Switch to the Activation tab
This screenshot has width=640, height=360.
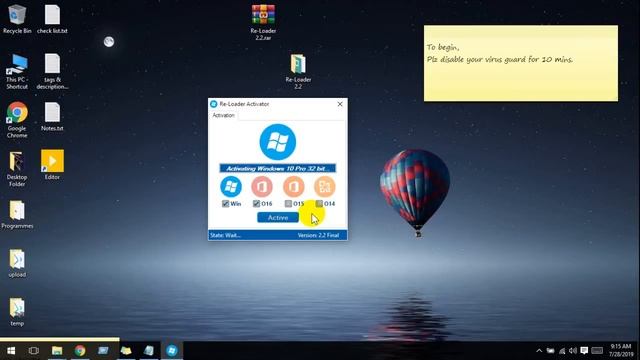(x=223, y=116)
